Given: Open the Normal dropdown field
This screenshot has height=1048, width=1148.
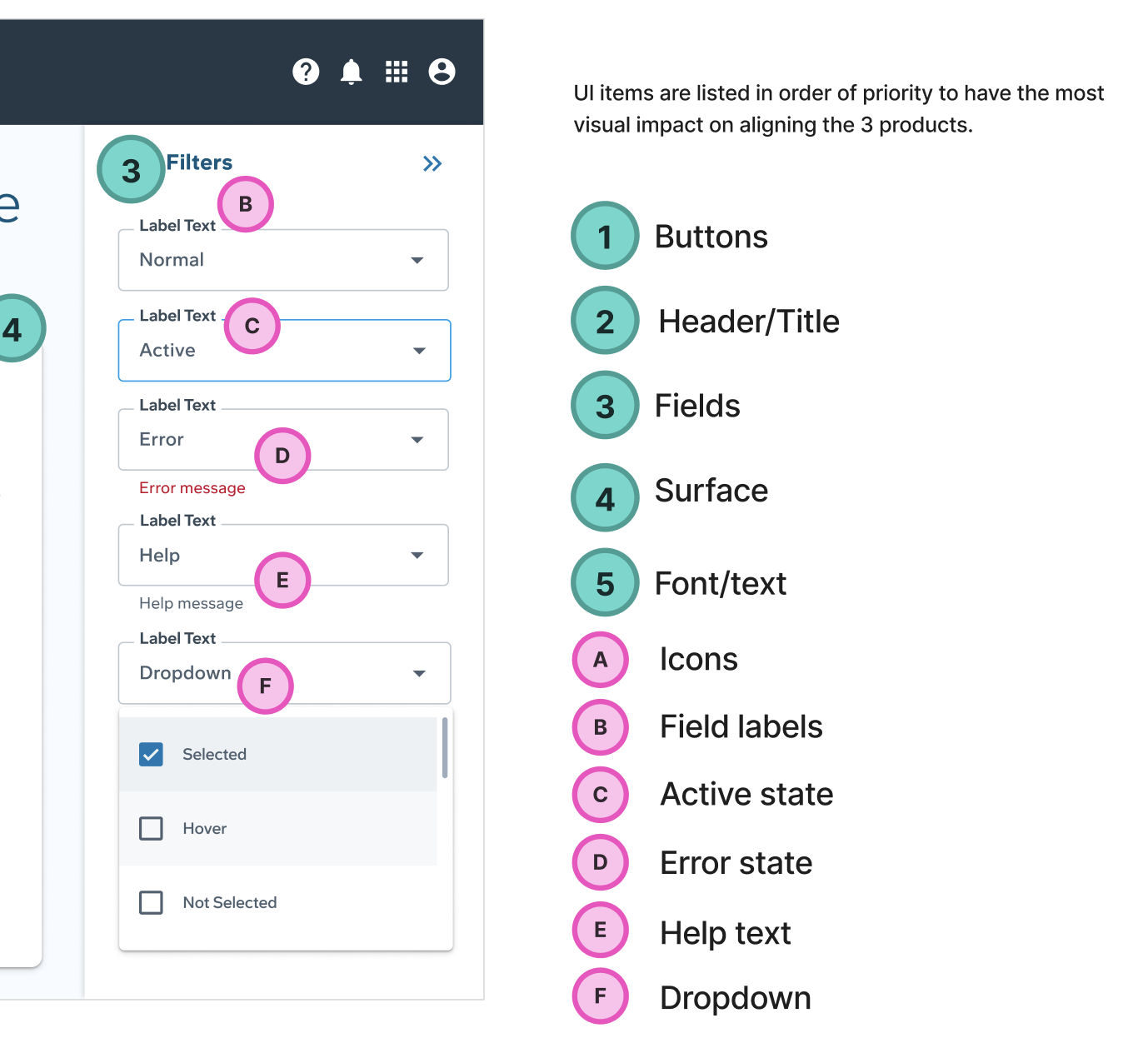Looking at the screenshot, I should [283, 260].
